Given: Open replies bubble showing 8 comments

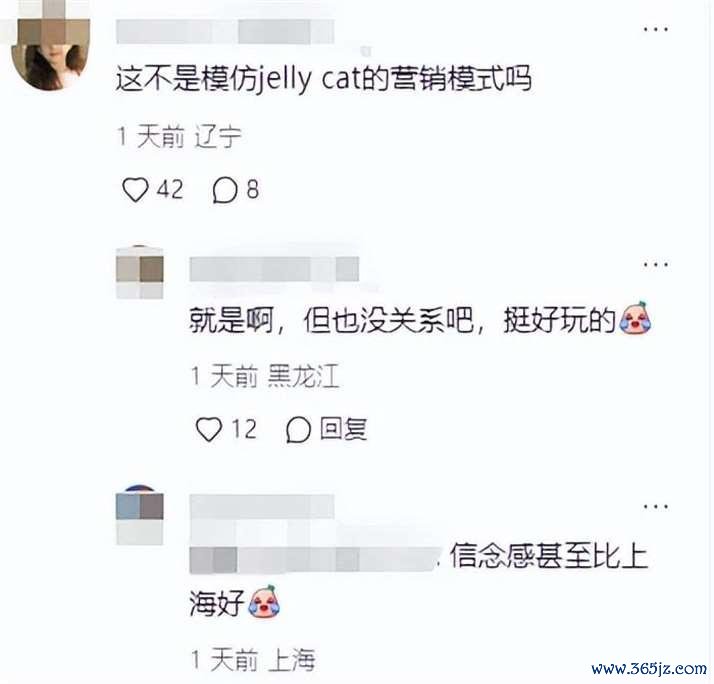Looking at the screenshot, I should [x=224, y=190].
